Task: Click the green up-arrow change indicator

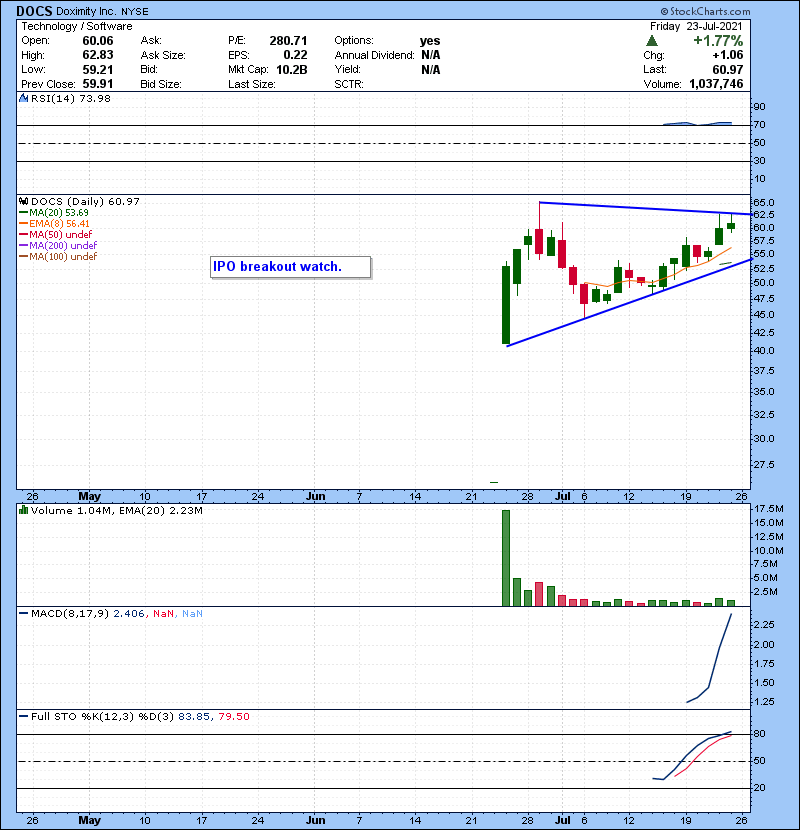Action: (652, 41)
